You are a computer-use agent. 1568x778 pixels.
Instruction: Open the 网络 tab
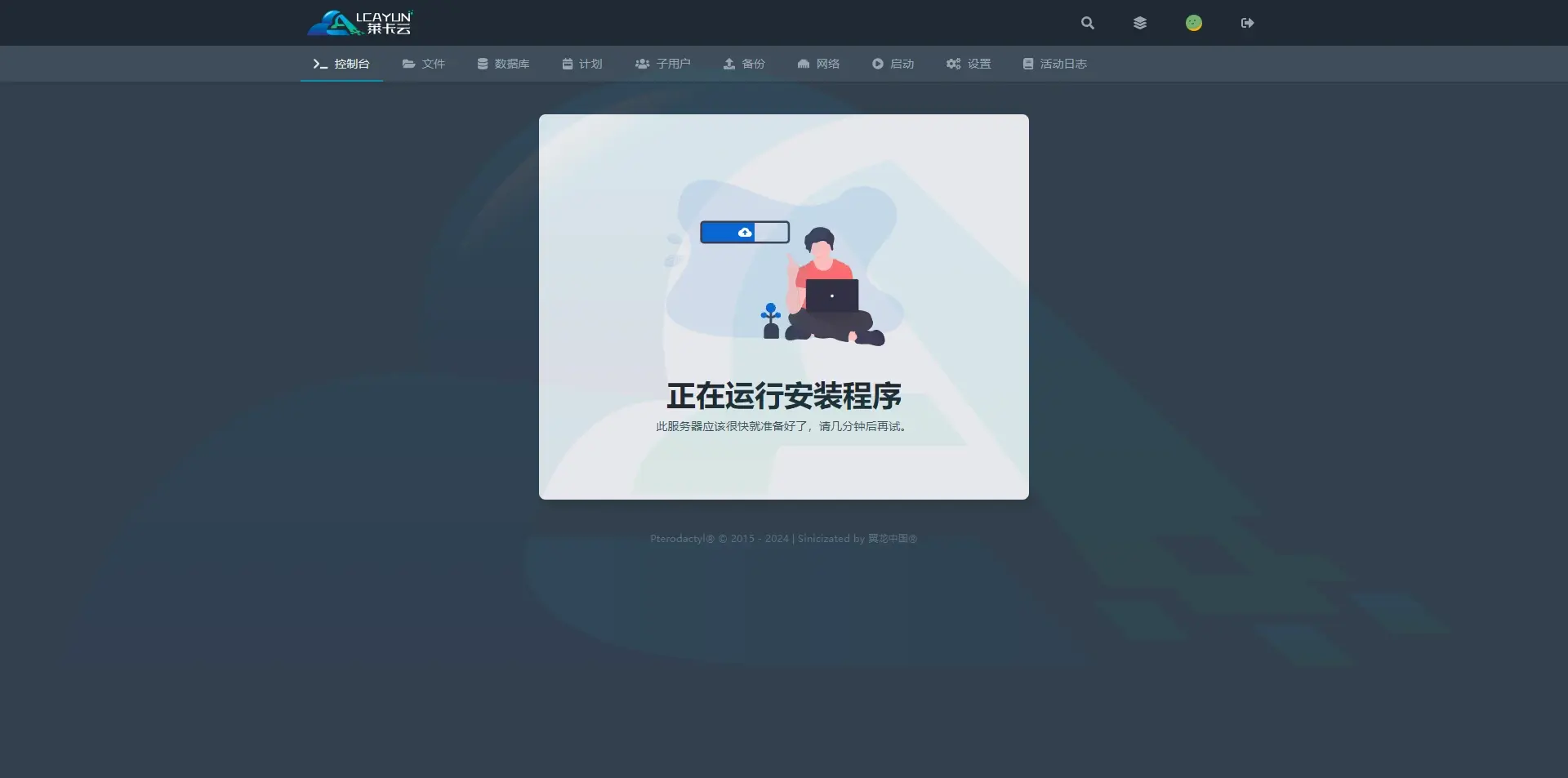tap(818, 64)
